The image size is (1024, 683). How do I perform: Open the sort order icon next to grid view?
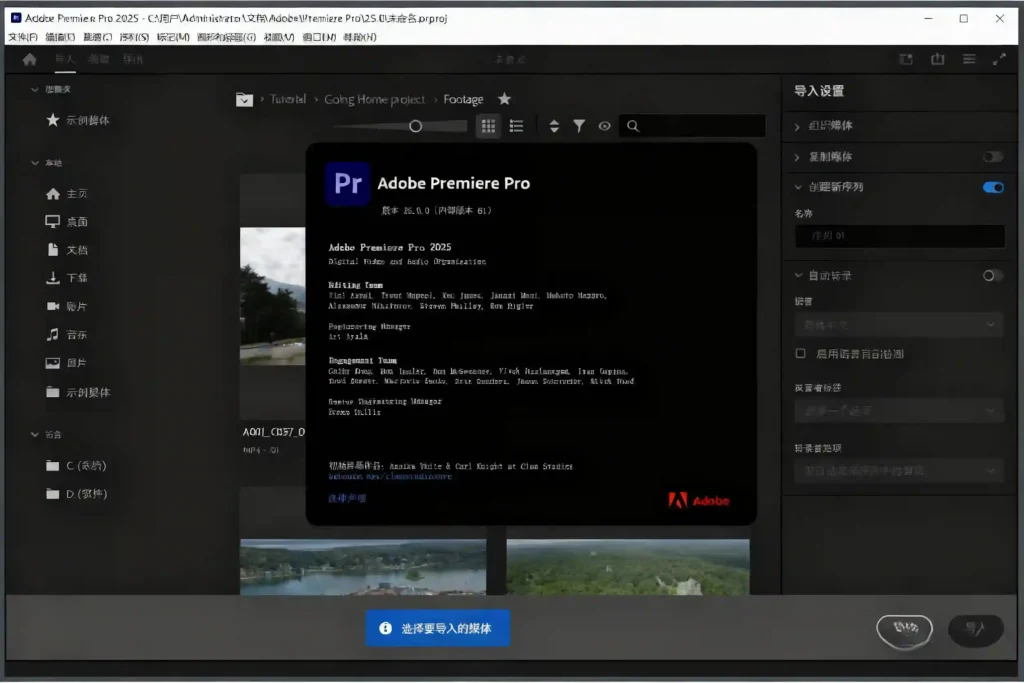(555, 126)
